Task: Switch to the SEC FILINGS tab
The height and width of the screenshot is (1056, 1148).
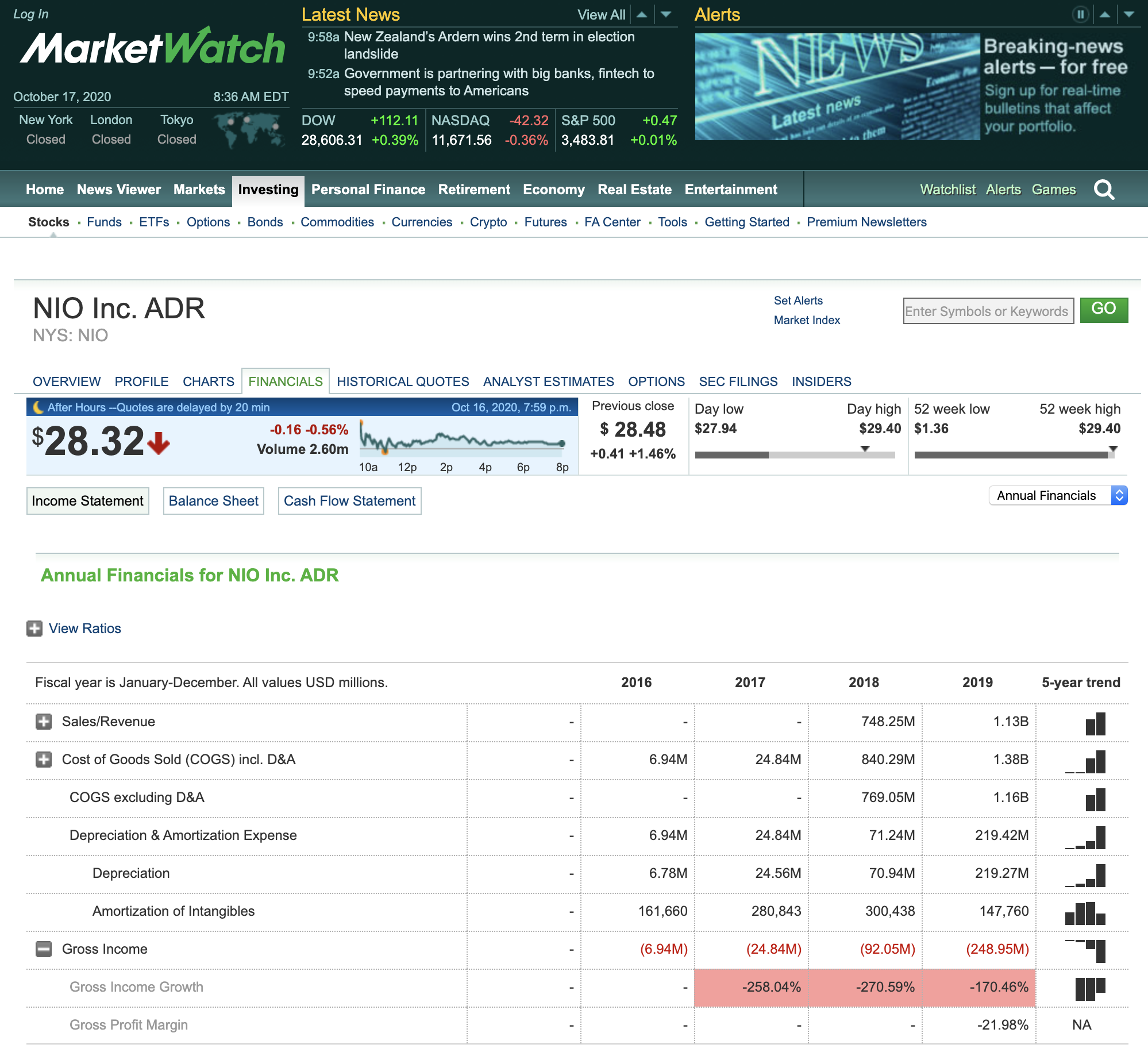Action: 738,381
